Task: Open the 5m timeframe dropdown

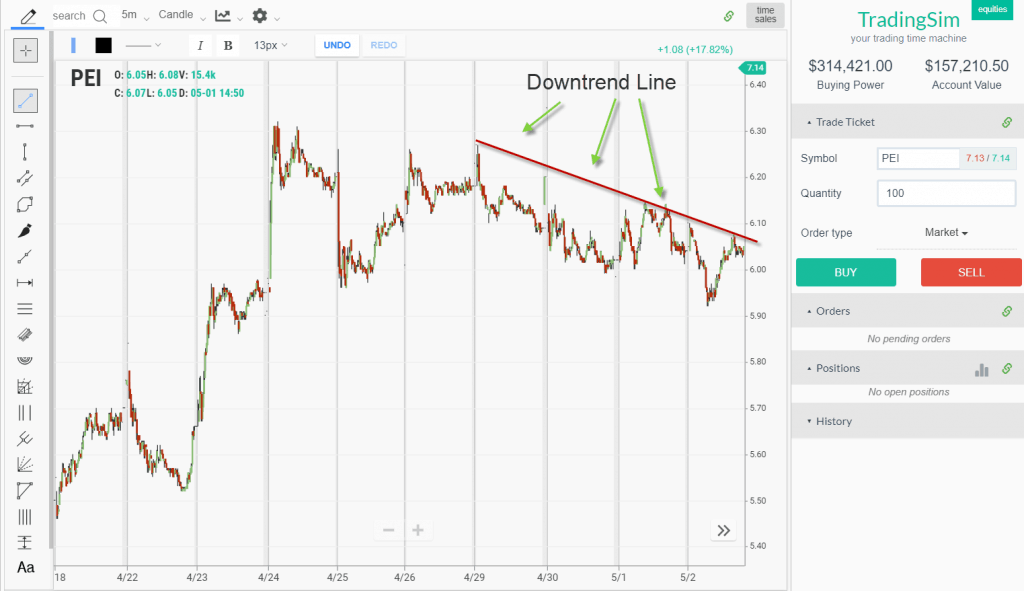Action: click(x=136, y=16)
